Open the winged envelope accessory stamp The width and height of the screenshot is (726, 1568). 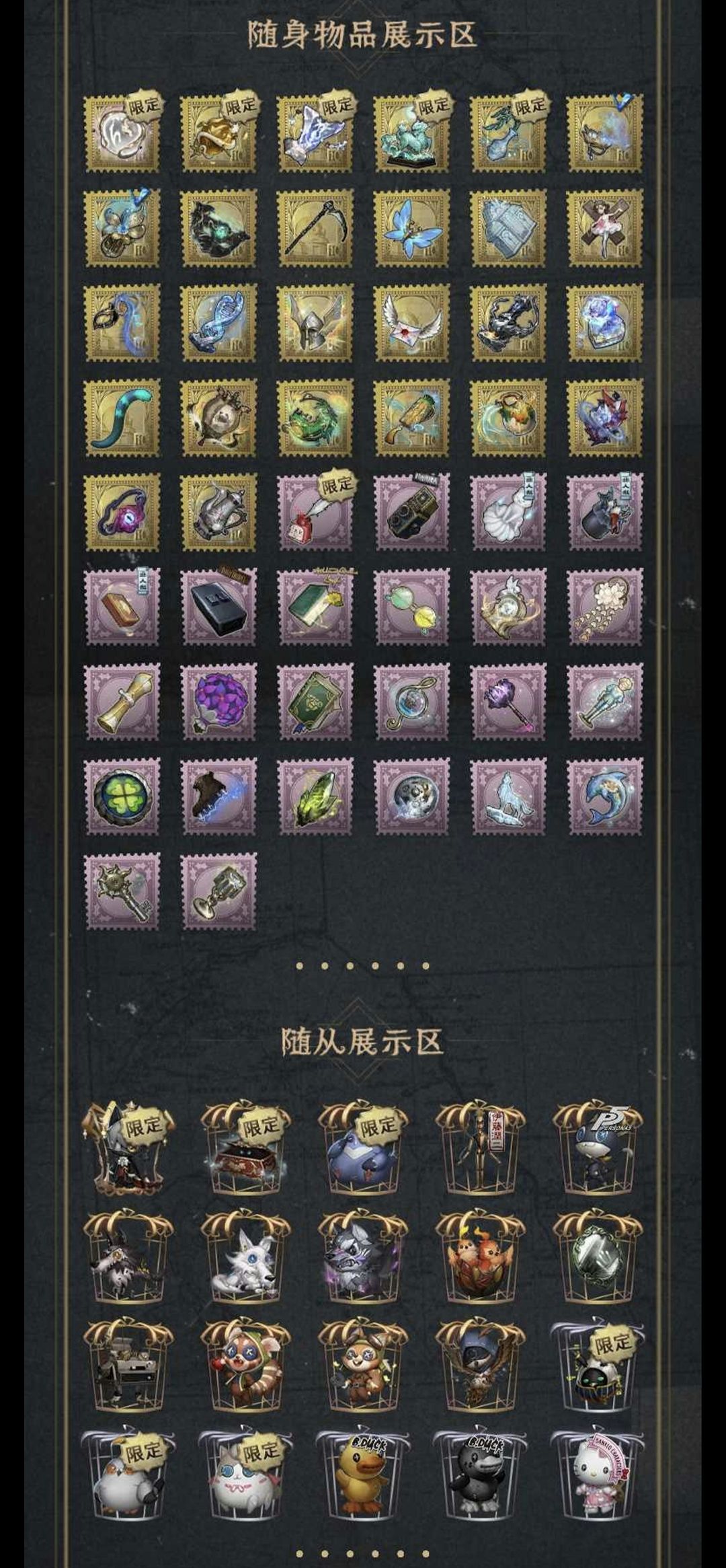click(x=411, y=323)
